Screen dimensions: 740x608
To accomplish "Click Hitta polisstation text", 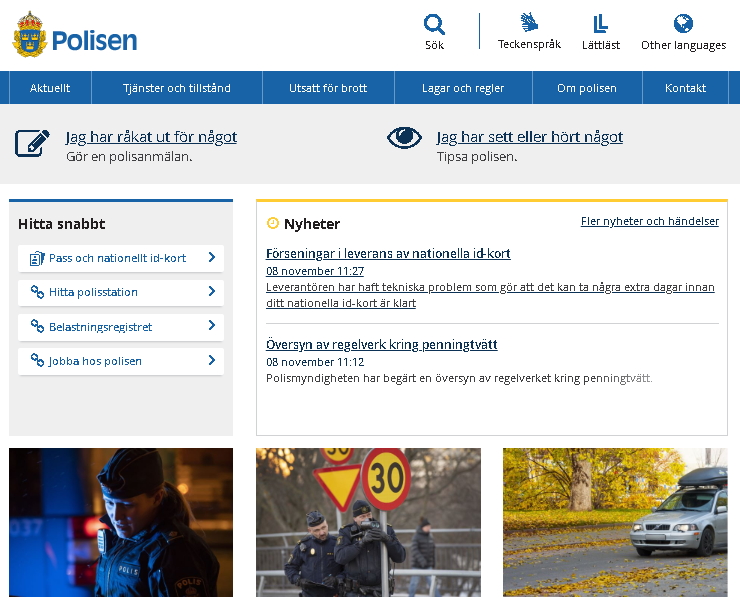I will click(93, 292).
